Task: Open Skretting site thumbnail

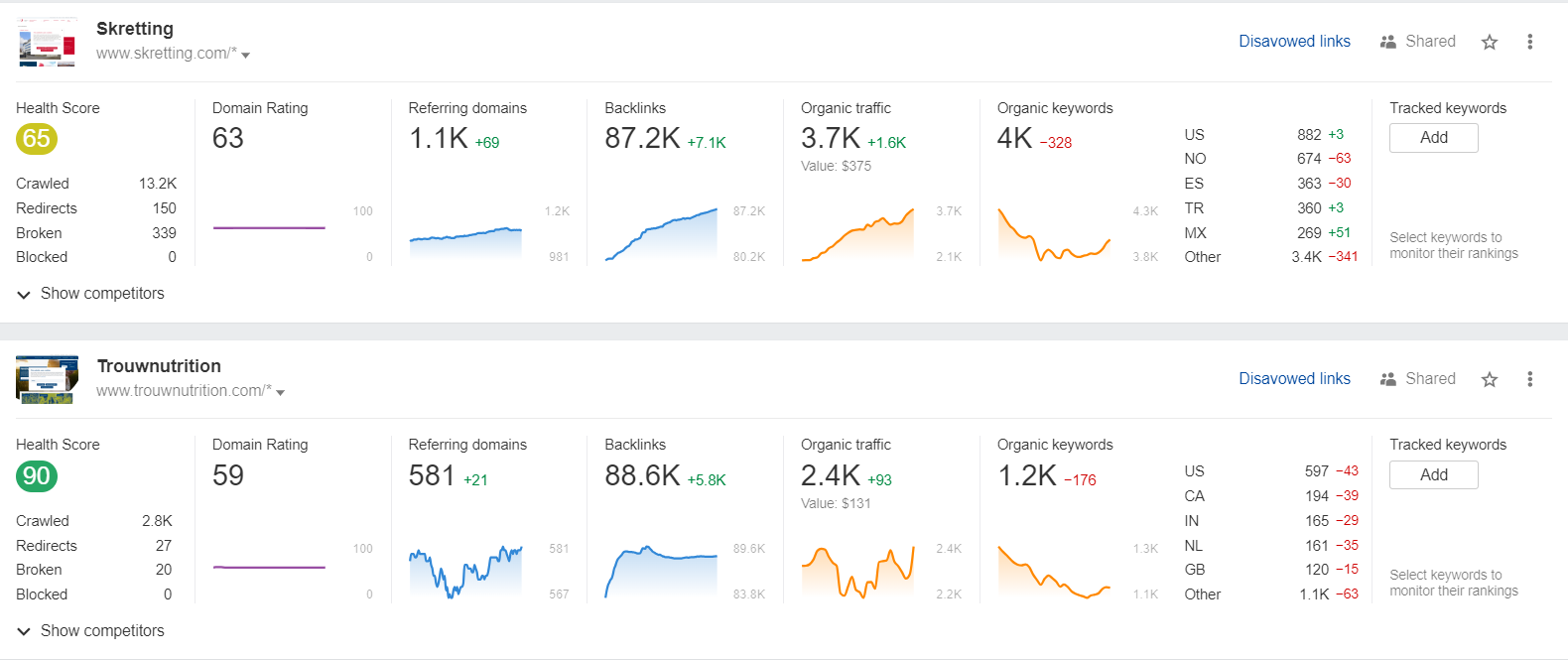Action: (47, 43)
